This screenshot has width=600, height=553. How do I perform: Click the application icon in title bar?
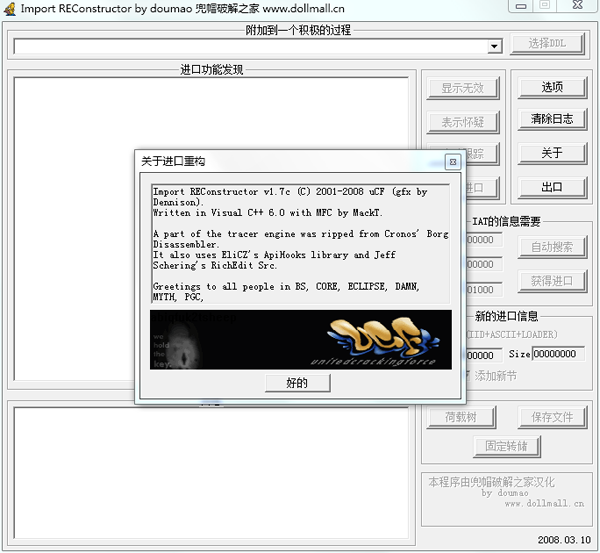point(10,9)
